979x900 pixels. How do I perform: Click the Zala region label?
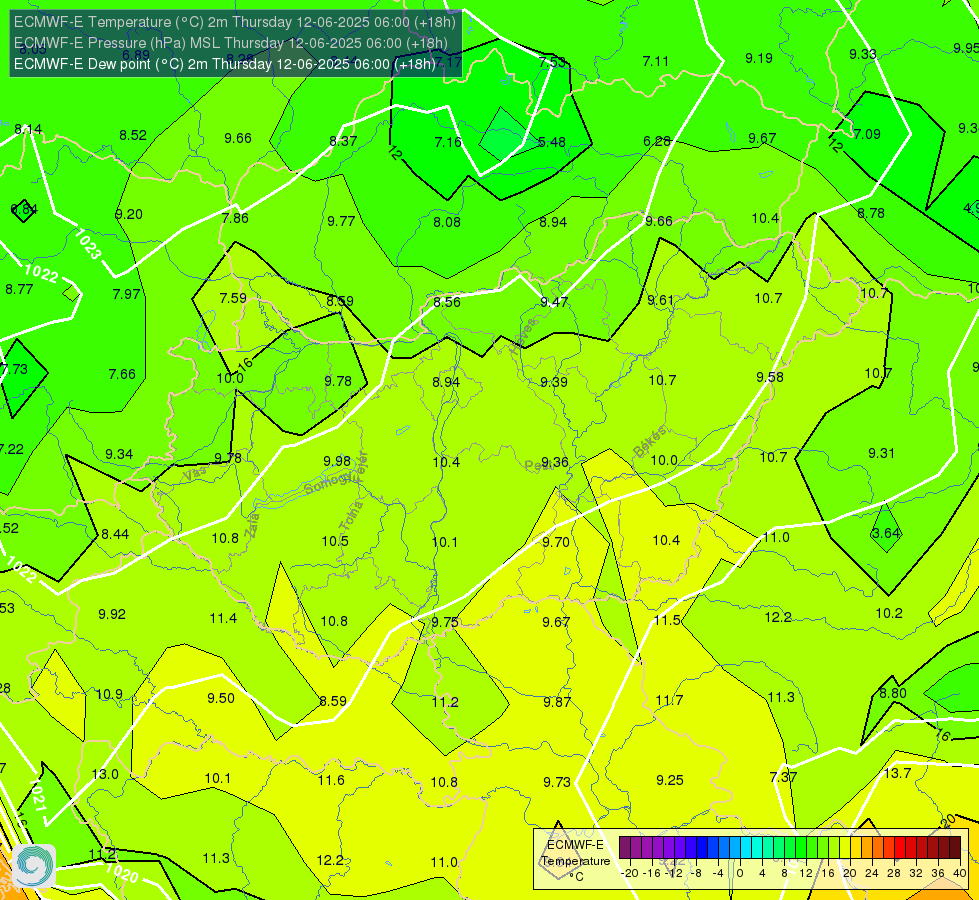pos(252,525)
